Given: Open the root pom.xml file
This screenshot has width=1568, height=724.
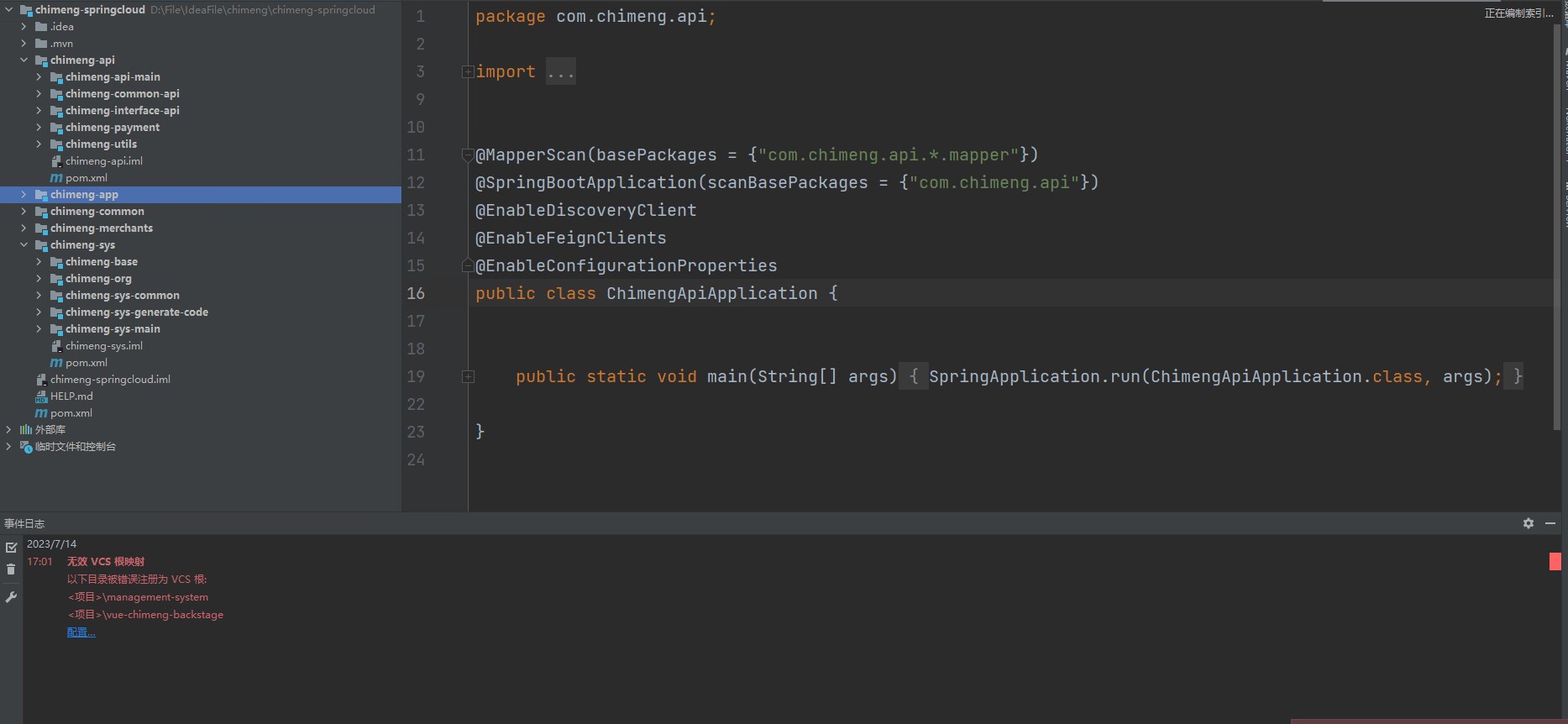Looking at the screenshot, I should 71,413.
